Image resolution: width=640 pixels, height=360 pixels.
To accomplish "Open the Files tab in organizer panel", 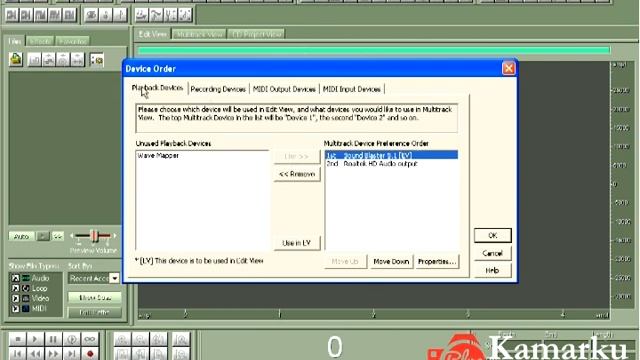I will 15,41.
